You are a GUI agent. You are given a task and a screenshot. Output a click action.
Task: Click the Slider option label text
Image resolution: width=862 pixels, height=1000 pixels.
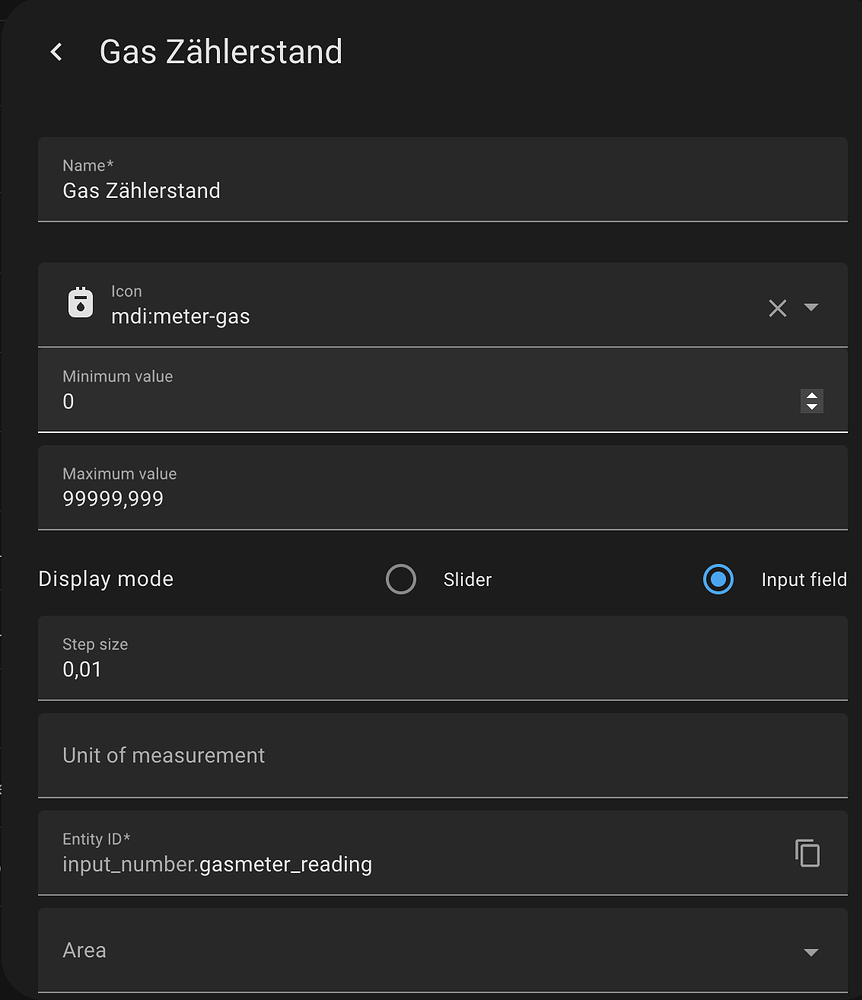click(467, 579)
